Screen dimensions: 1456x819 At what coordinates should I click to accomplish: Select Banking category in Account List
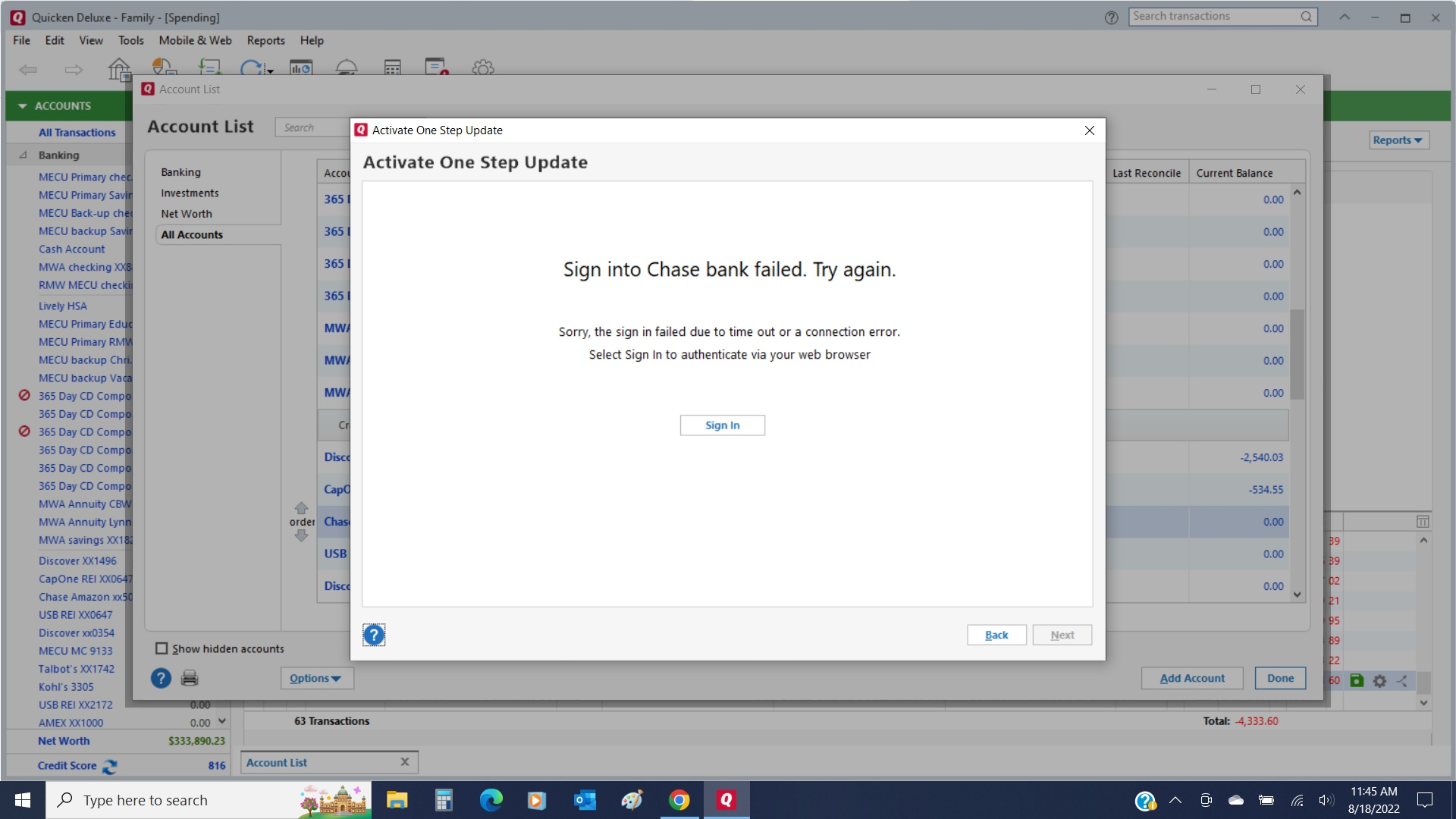click(180, 172)
